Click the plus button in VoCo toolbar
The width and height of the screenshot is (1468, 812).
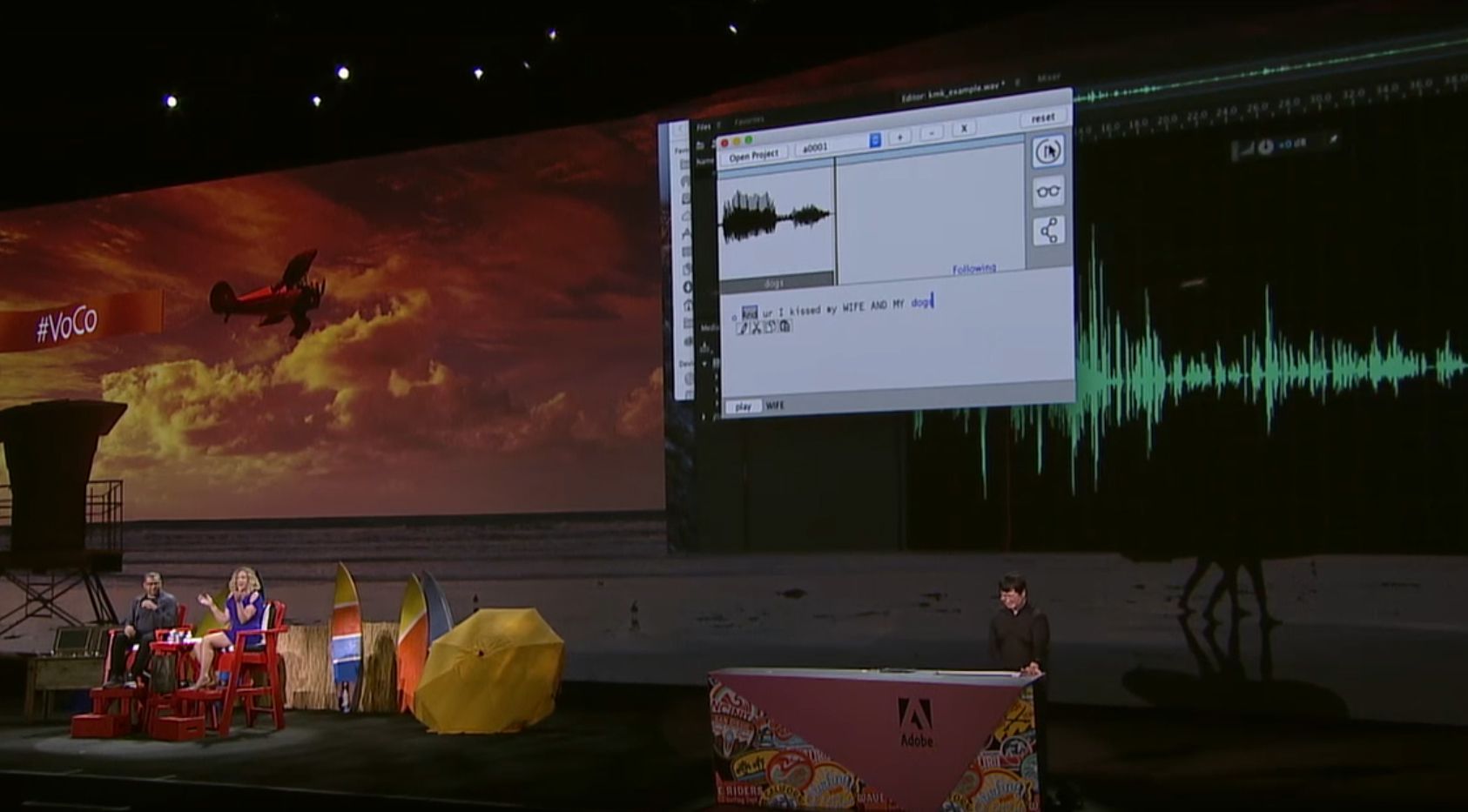[900, 136]
